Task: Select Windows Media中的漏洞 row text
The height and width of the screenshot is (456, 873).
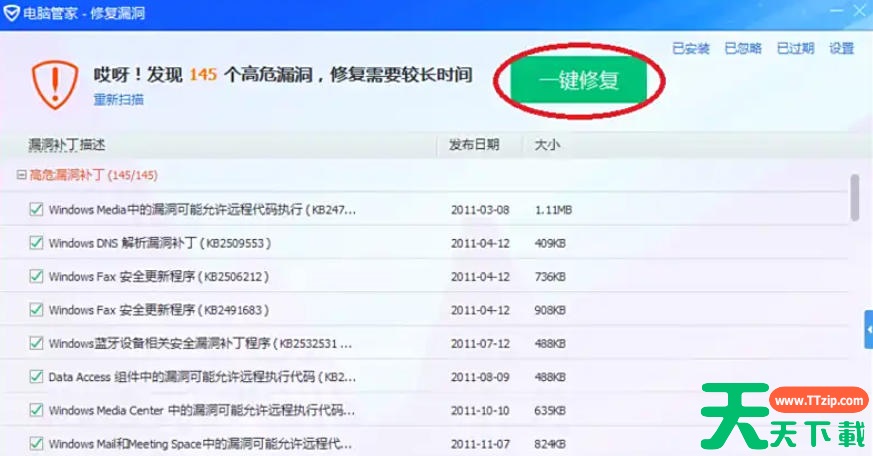Action: pos(202,210)
